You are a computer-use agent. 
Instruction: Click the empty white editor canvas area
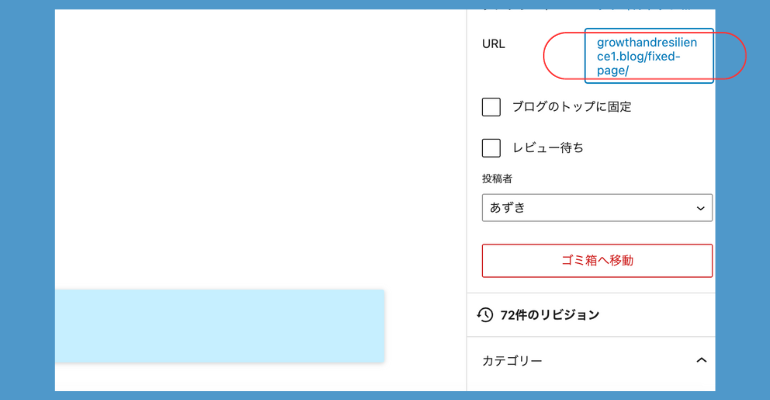click(x=260, y=147)
